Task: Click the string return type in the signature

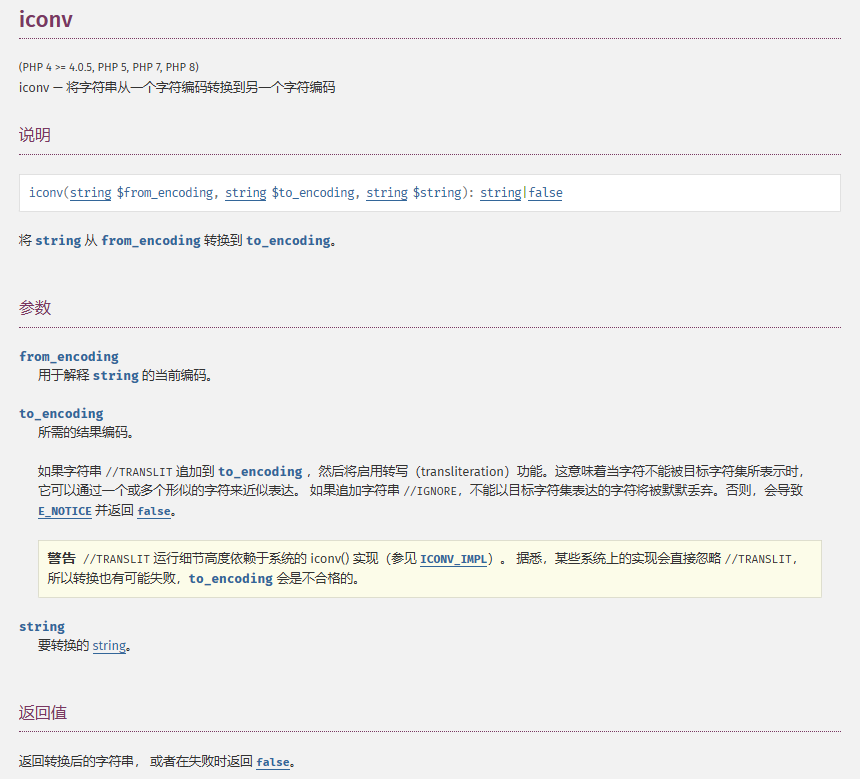Action: (x=500, y=193)
